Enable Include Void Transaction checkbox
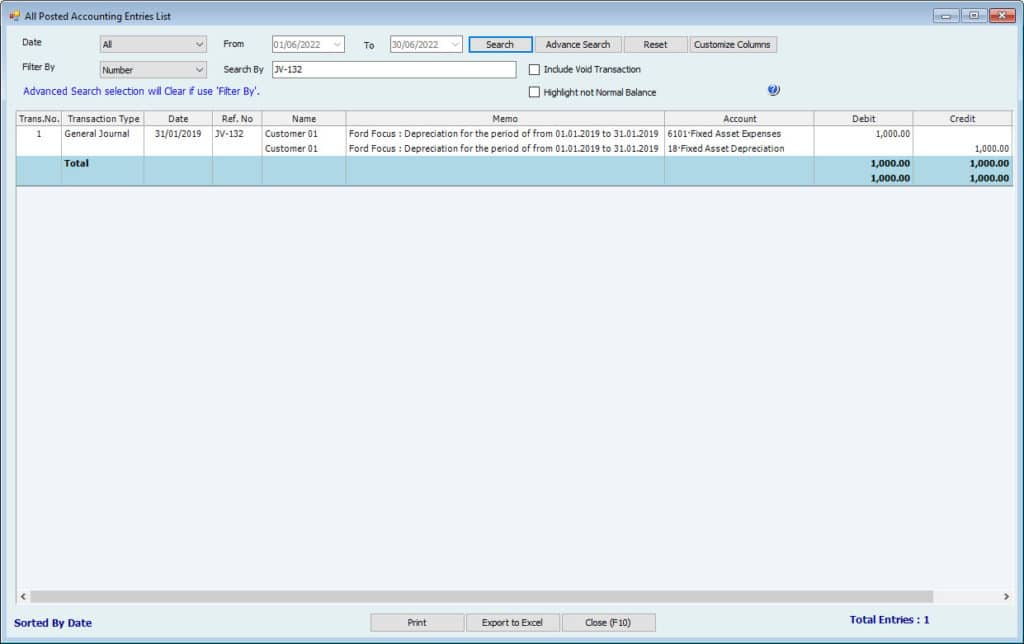1024x644 pixels. tap(534, 70)
